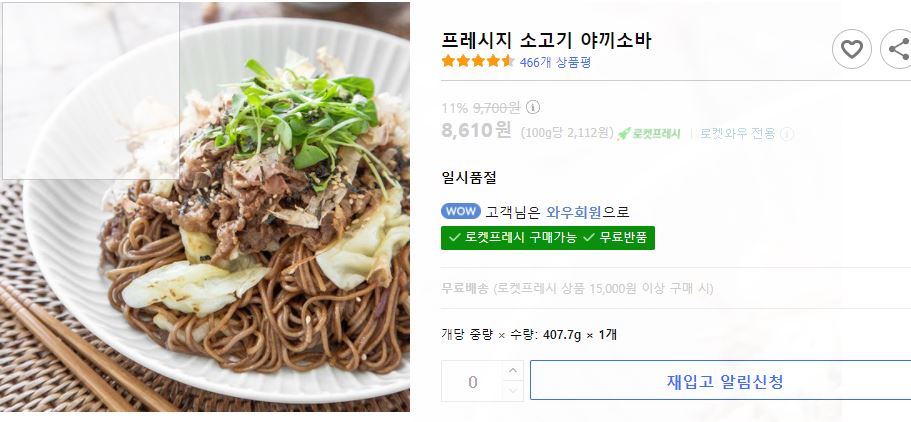Click the 무료반품 label

[x=617, y=238]
